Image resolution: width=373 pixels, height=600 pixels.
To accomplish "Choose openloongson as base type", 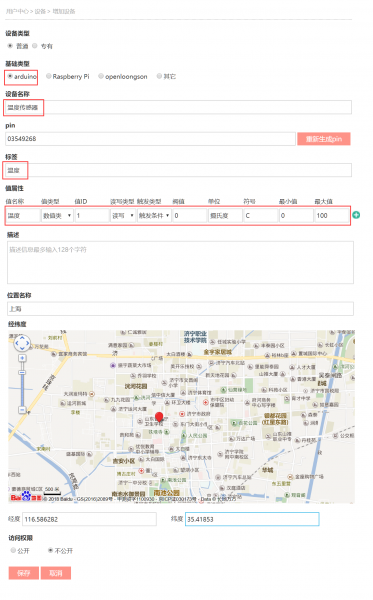I will pyautogui.click(x=101, y=76).
